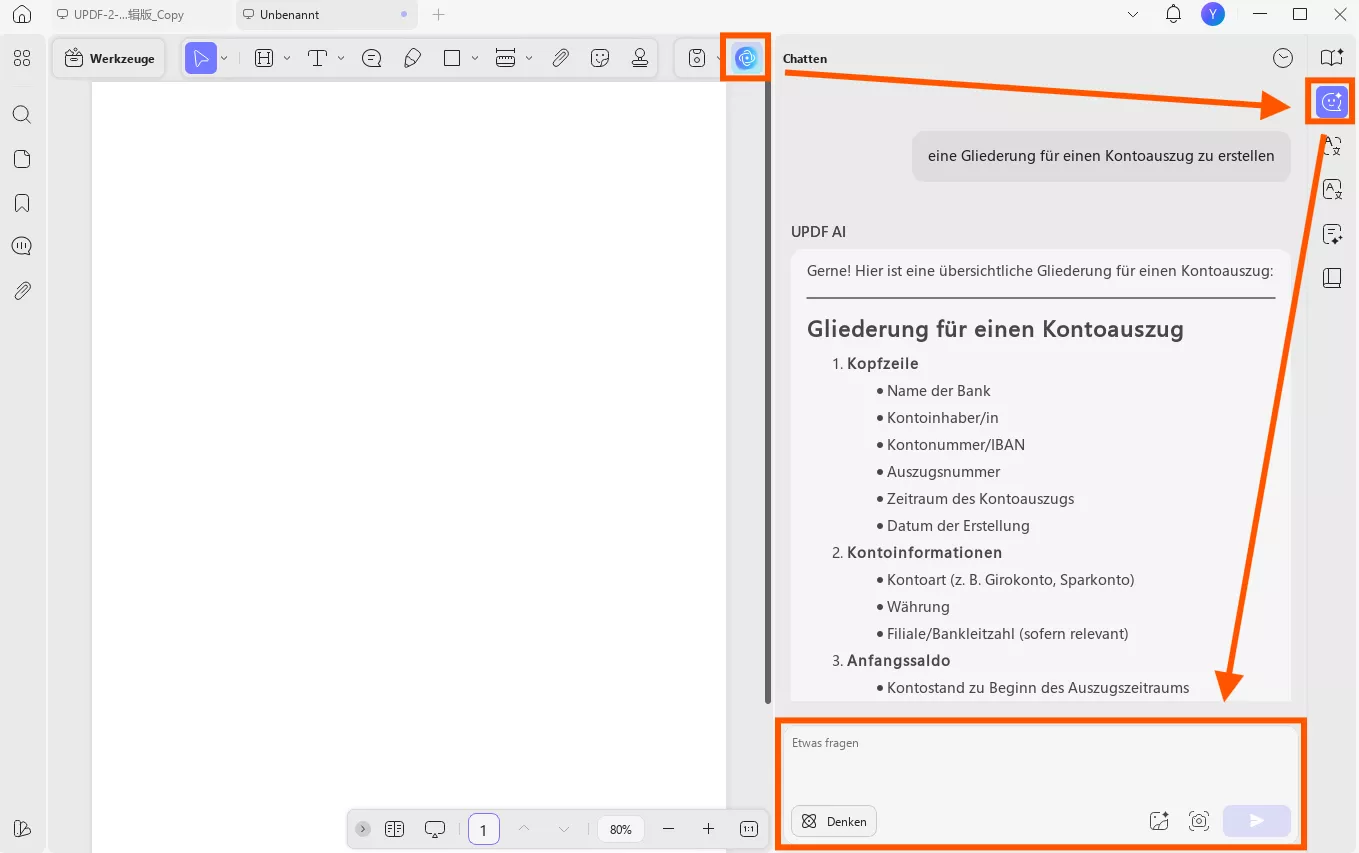Toggle the Denken thinking mode
Viewport: 1359px width, 853px height.
834,821
